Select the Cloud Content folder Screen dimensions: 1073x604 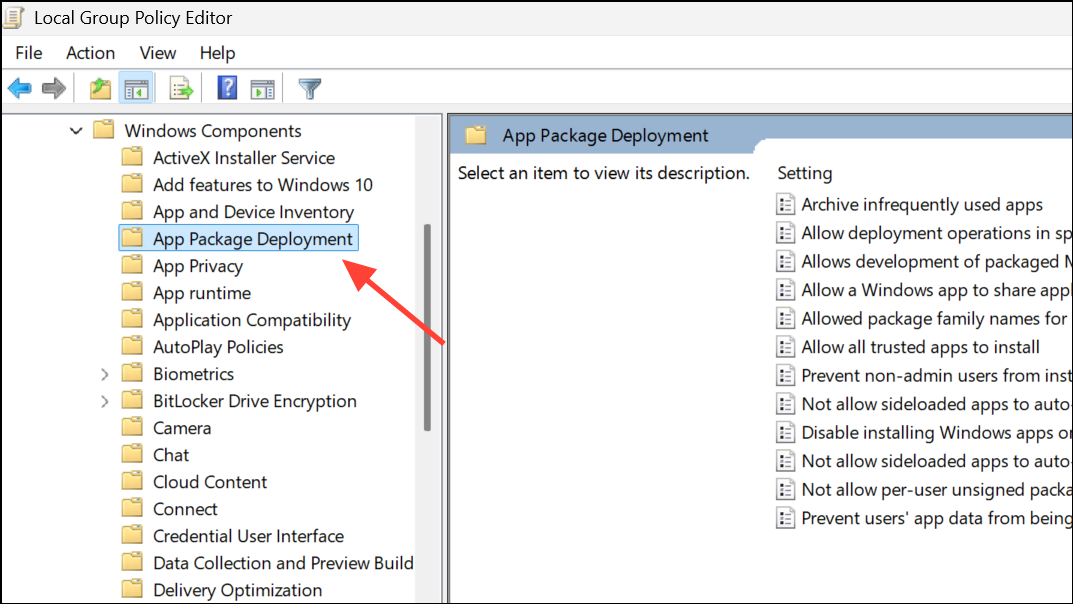(210, 482)
